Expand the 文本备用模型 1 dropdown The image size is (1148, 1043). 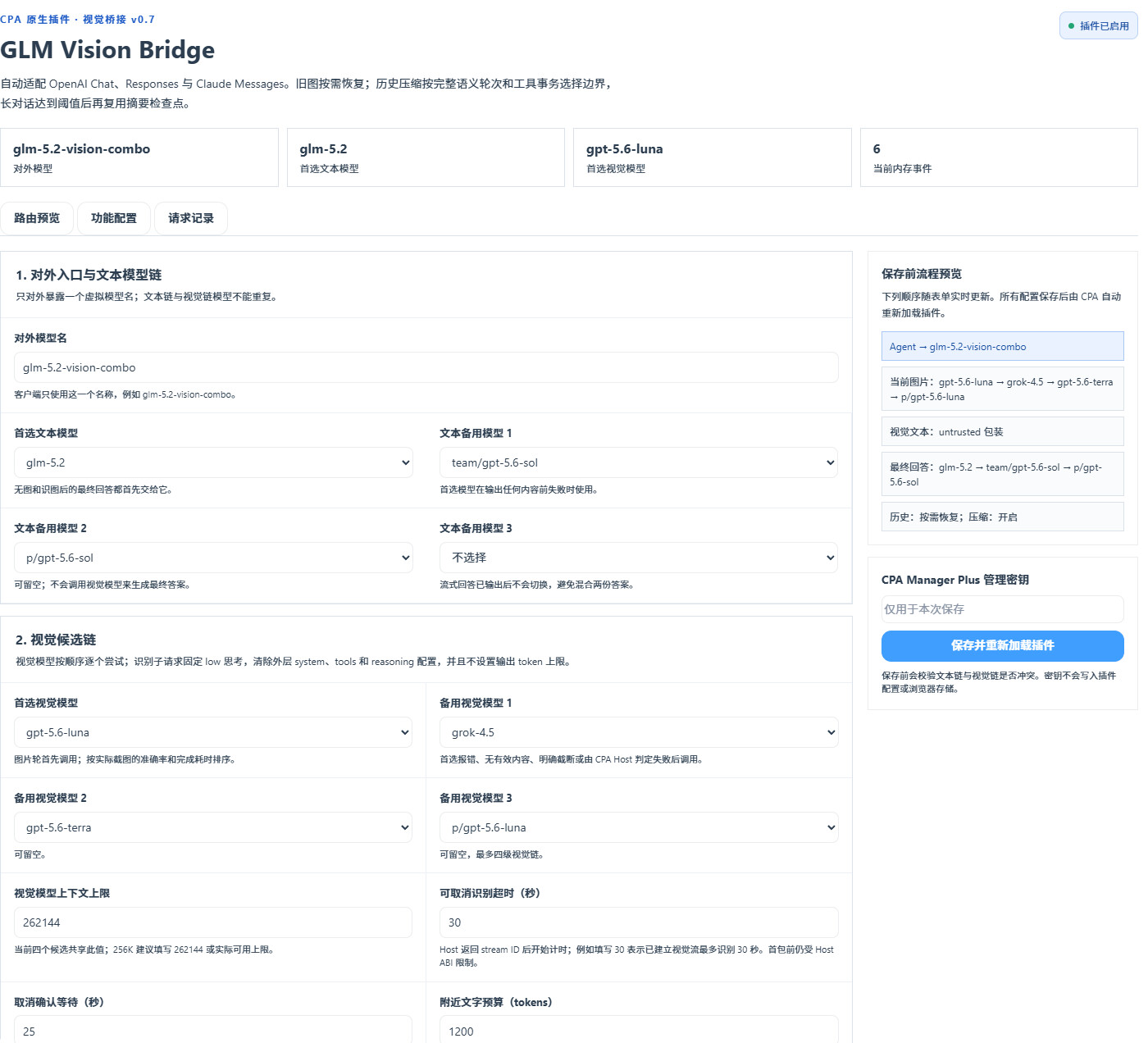tap(639, 462)
